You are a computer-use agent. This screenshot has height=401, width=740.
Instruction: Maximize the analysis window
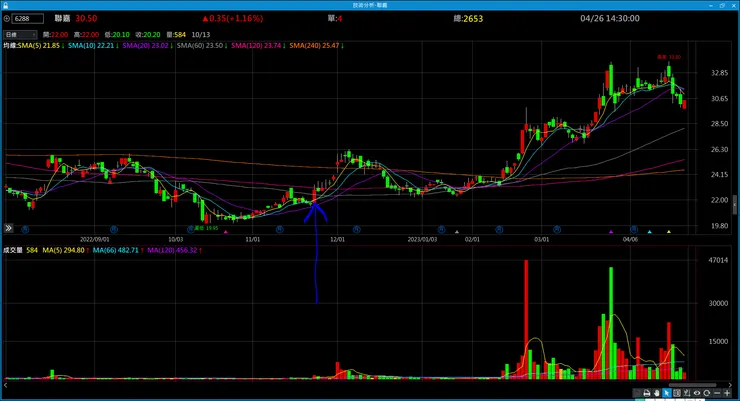722,5
